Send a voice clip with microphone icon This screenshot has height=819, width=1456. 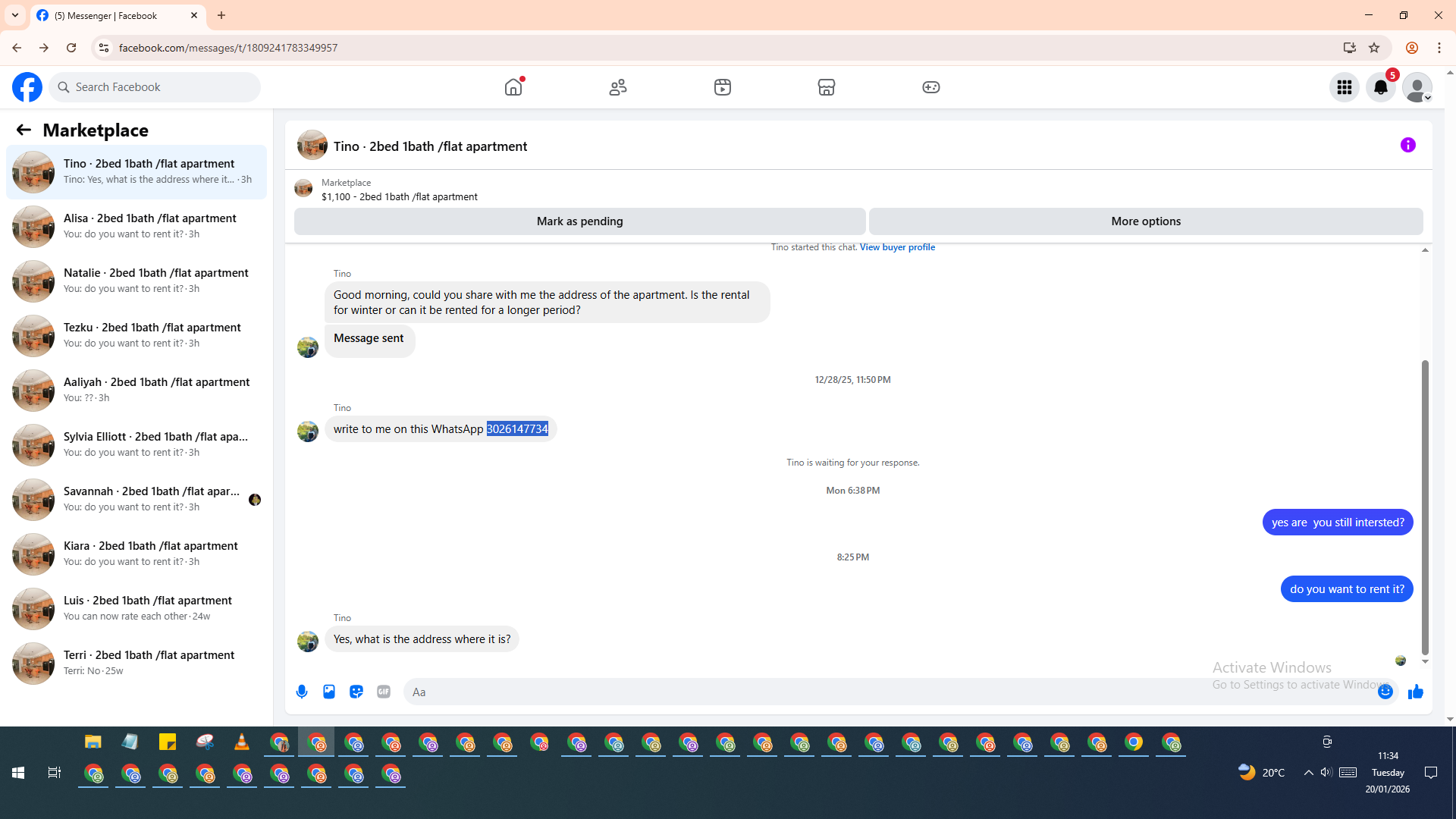click(x=302, y=692)
